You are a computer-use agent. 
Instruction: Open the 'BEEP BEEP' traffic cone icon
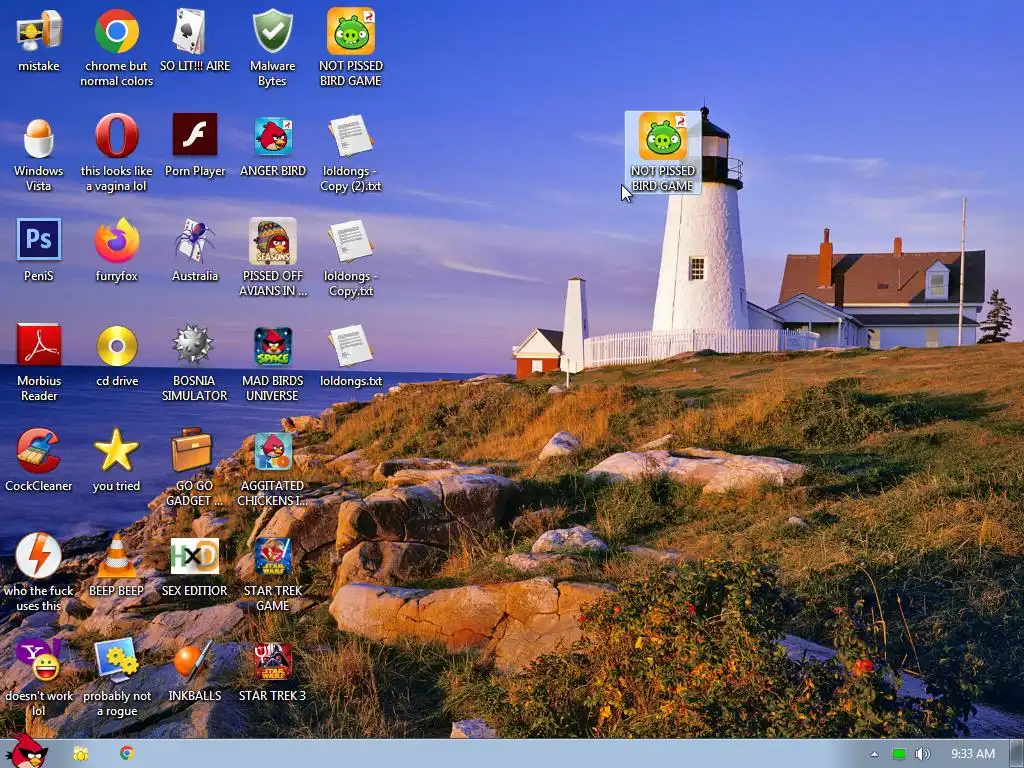pos(116,556)
